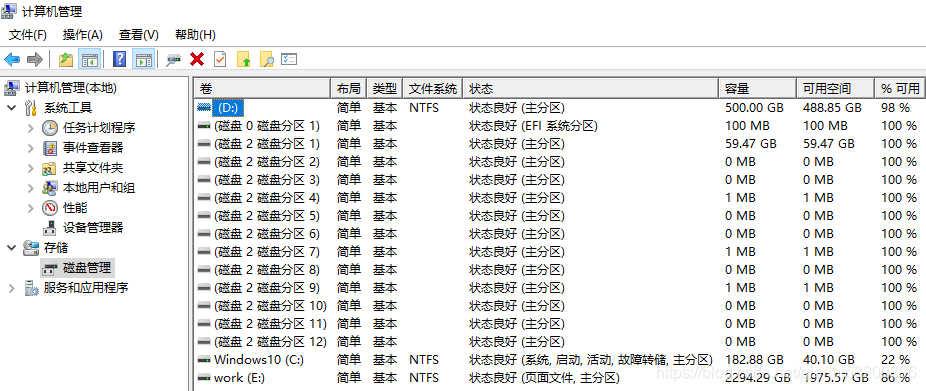Click the Event Viewer icon in tree
This screenshot has height=391, width=926.
pos(50,148)
